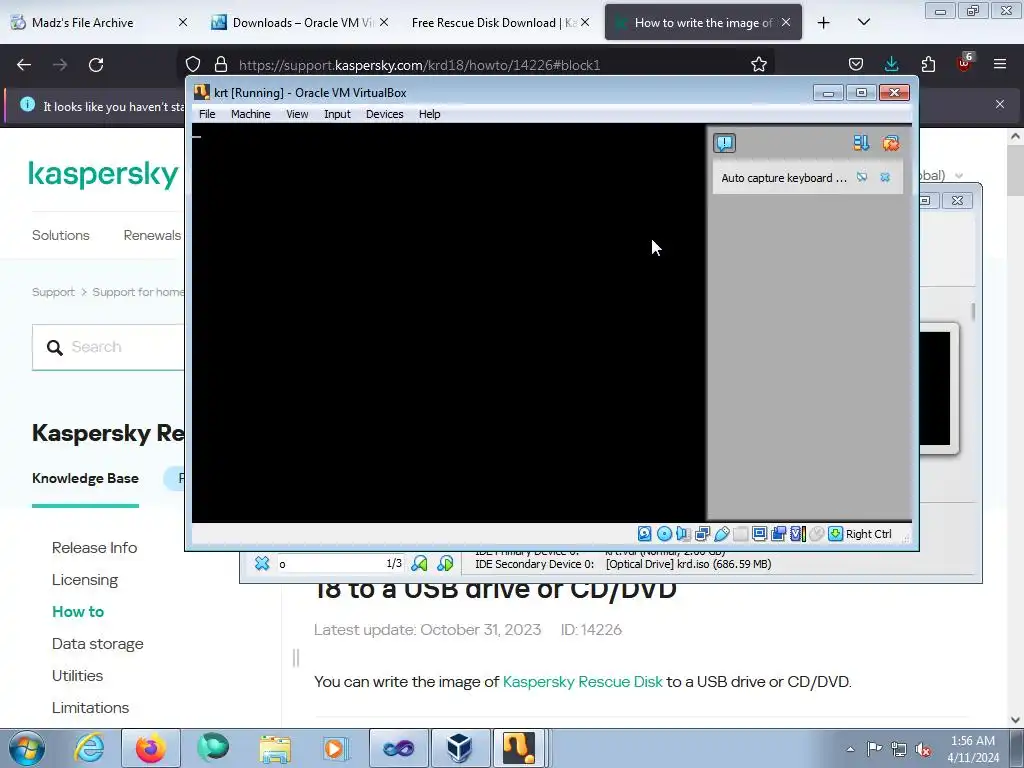Click the disable icon on Auto capture keyboard notification

(x=862, y=178)
